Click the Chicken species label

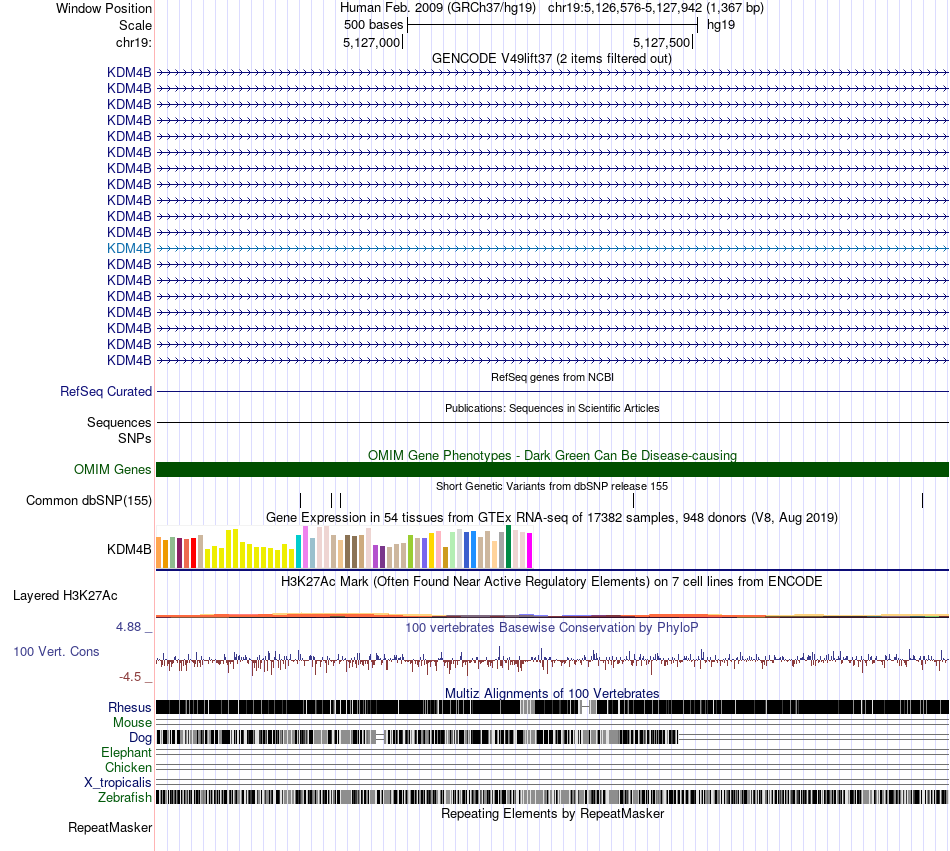coord(128,767)
